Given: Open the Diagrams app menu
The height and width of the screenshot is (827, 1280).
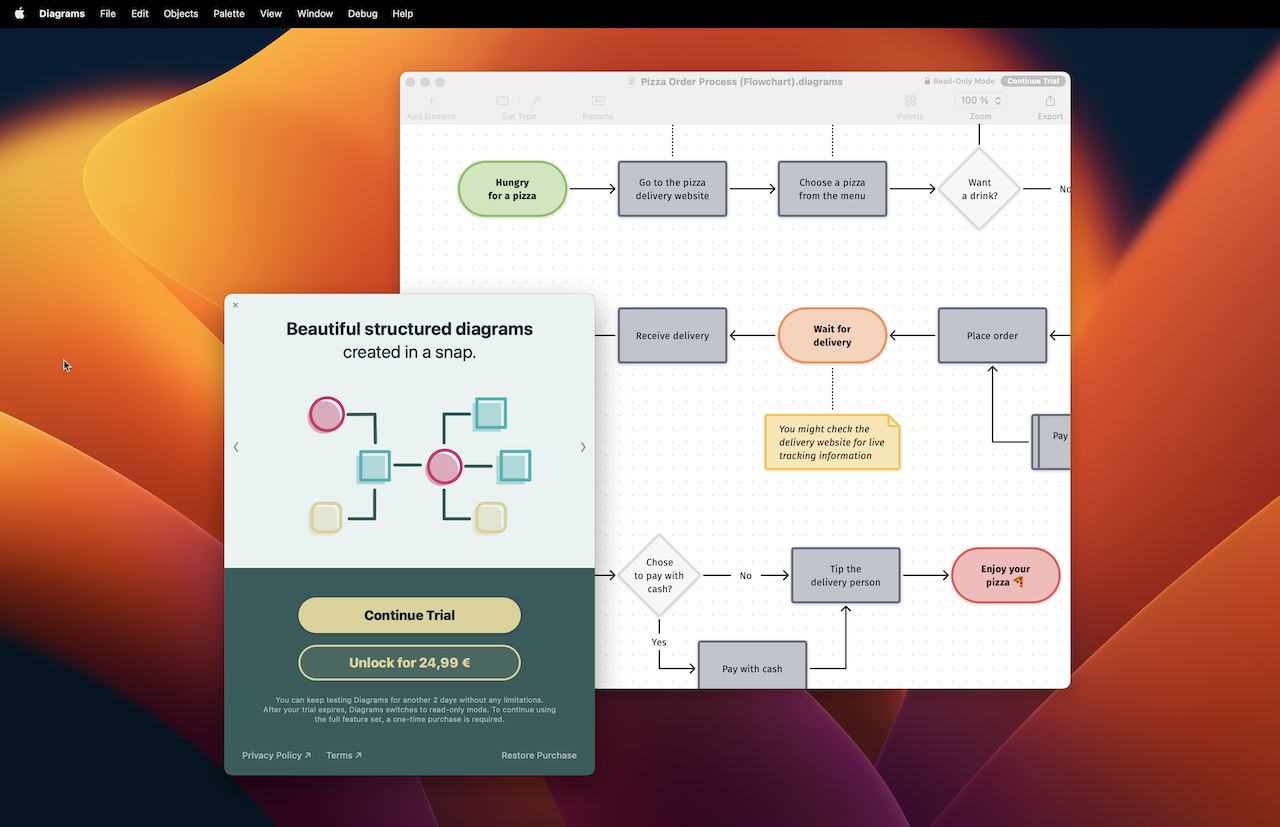Looking at the screenshot, I should point(62,14).
